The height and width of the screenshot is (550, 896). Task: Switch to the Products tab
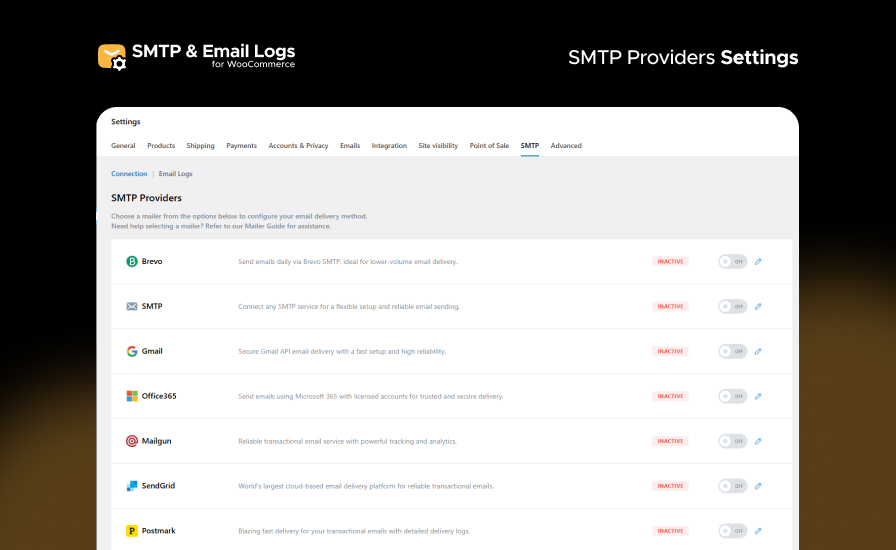[x=161, y=146]
